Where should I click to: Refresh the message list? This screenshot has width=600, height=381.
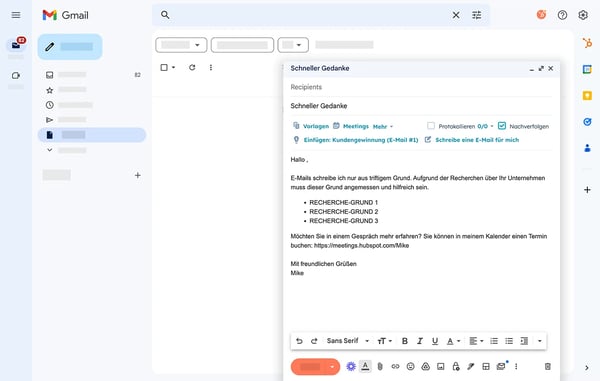tap(192, 67)
